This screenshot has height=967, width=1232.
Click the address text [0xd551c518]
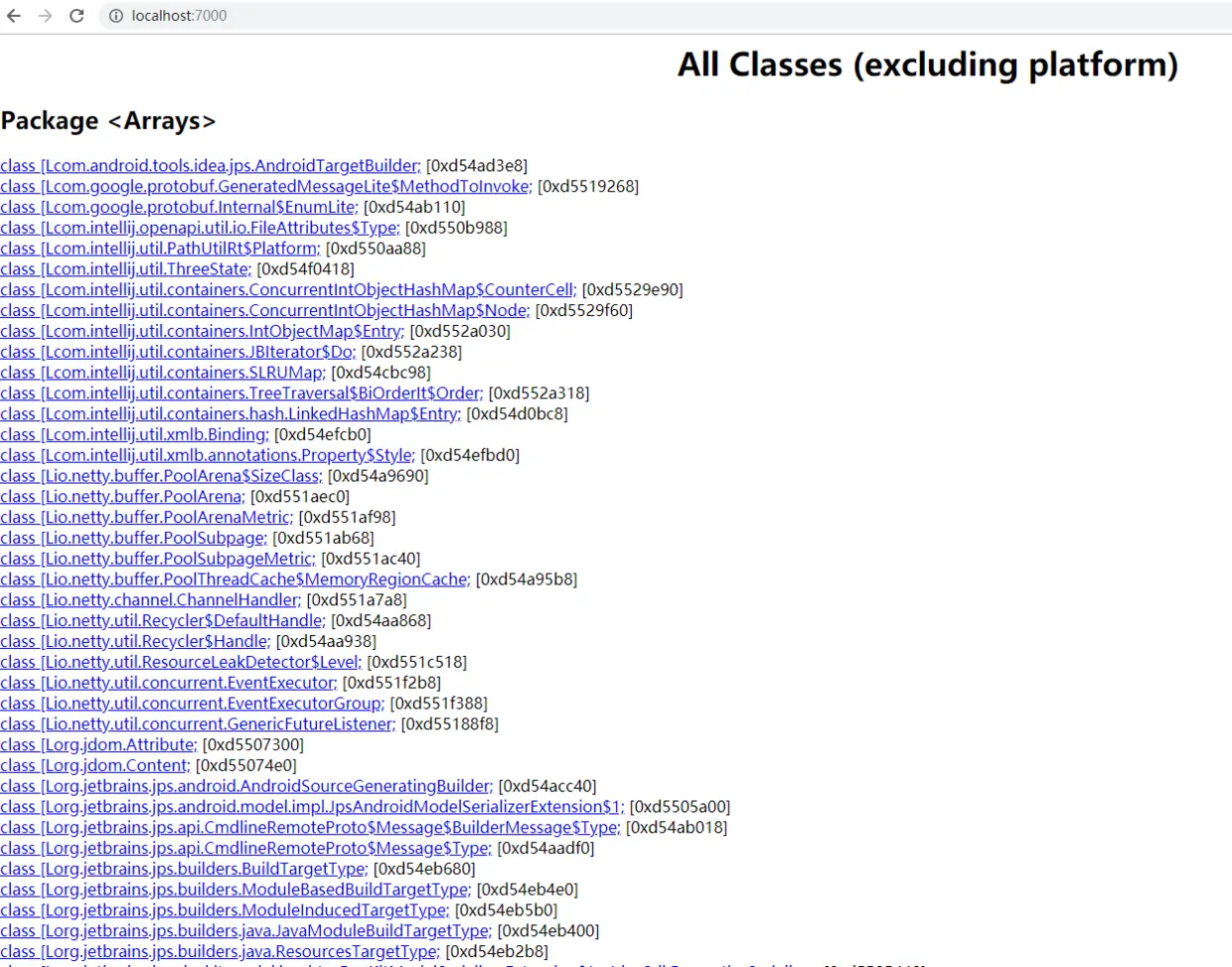(x=417, y=662)
